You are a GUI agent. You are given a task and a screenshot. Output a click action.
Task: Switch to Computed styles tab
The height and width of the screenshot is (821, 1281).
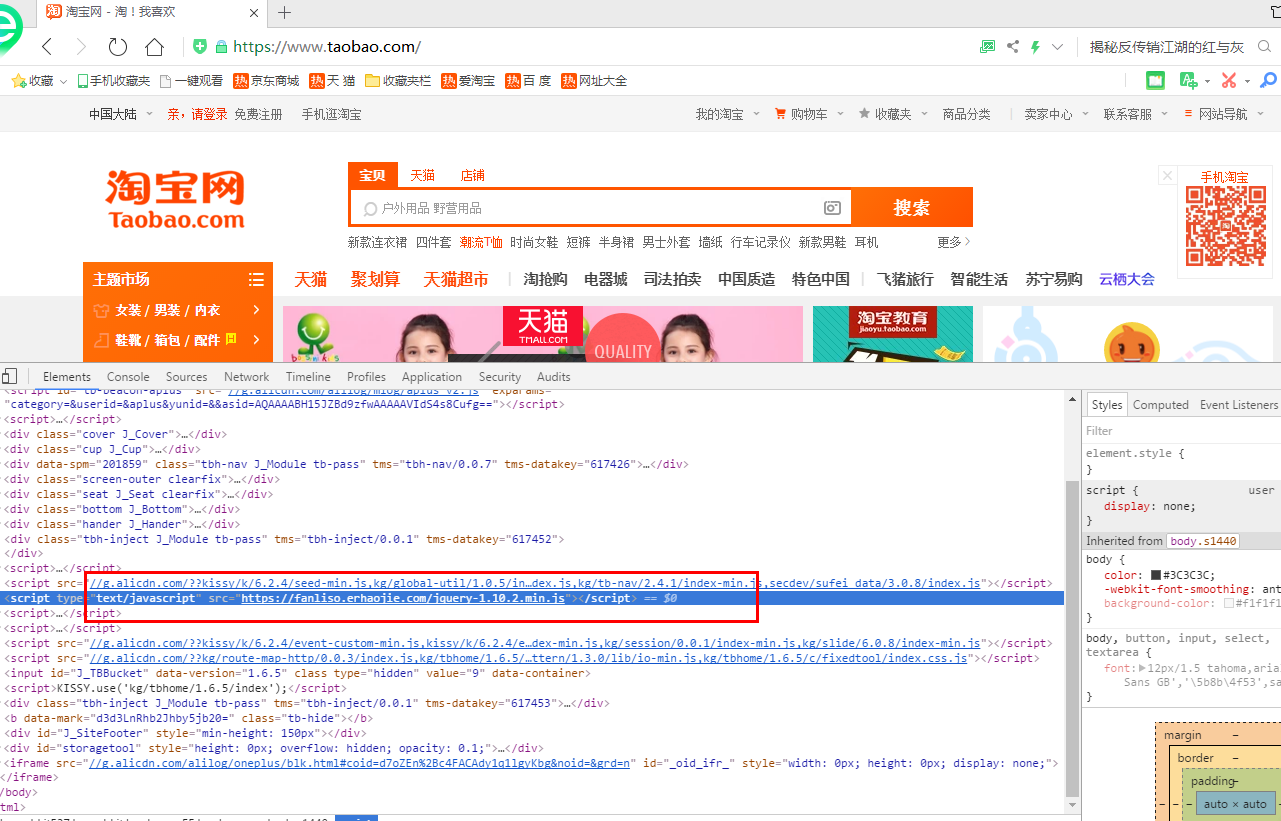coord(1160,405)
